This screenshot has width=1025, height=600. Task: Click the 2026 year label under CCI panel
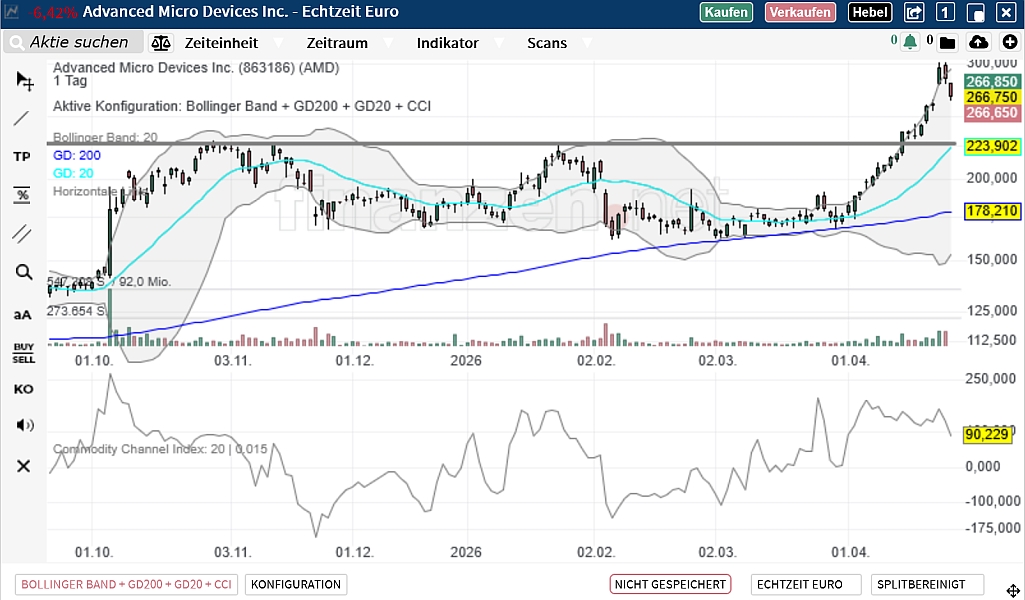(x=465, y=552)
